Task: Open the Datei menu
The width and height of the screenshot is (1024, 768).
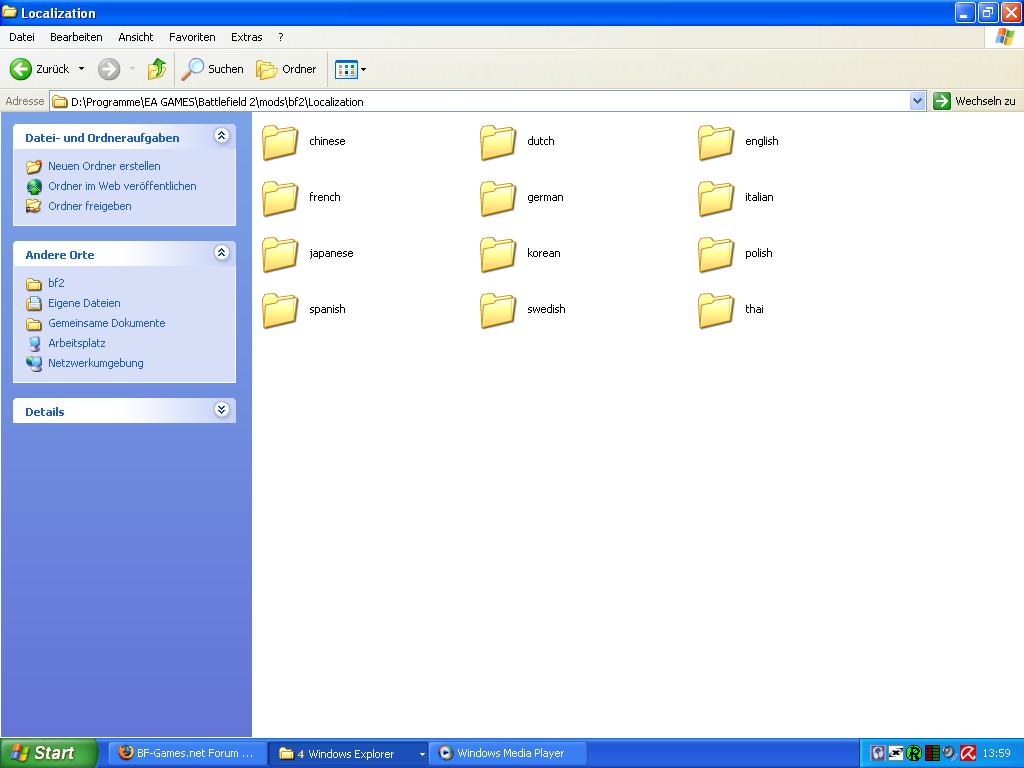Action: click(x=22, y=37)
